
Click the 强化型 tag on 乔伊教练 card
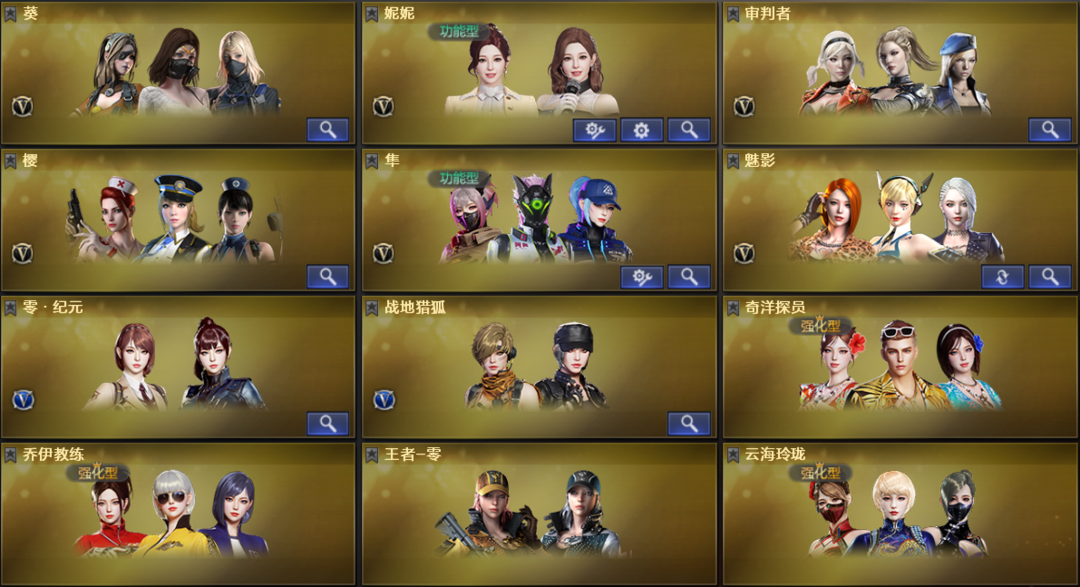click(97, 472)
